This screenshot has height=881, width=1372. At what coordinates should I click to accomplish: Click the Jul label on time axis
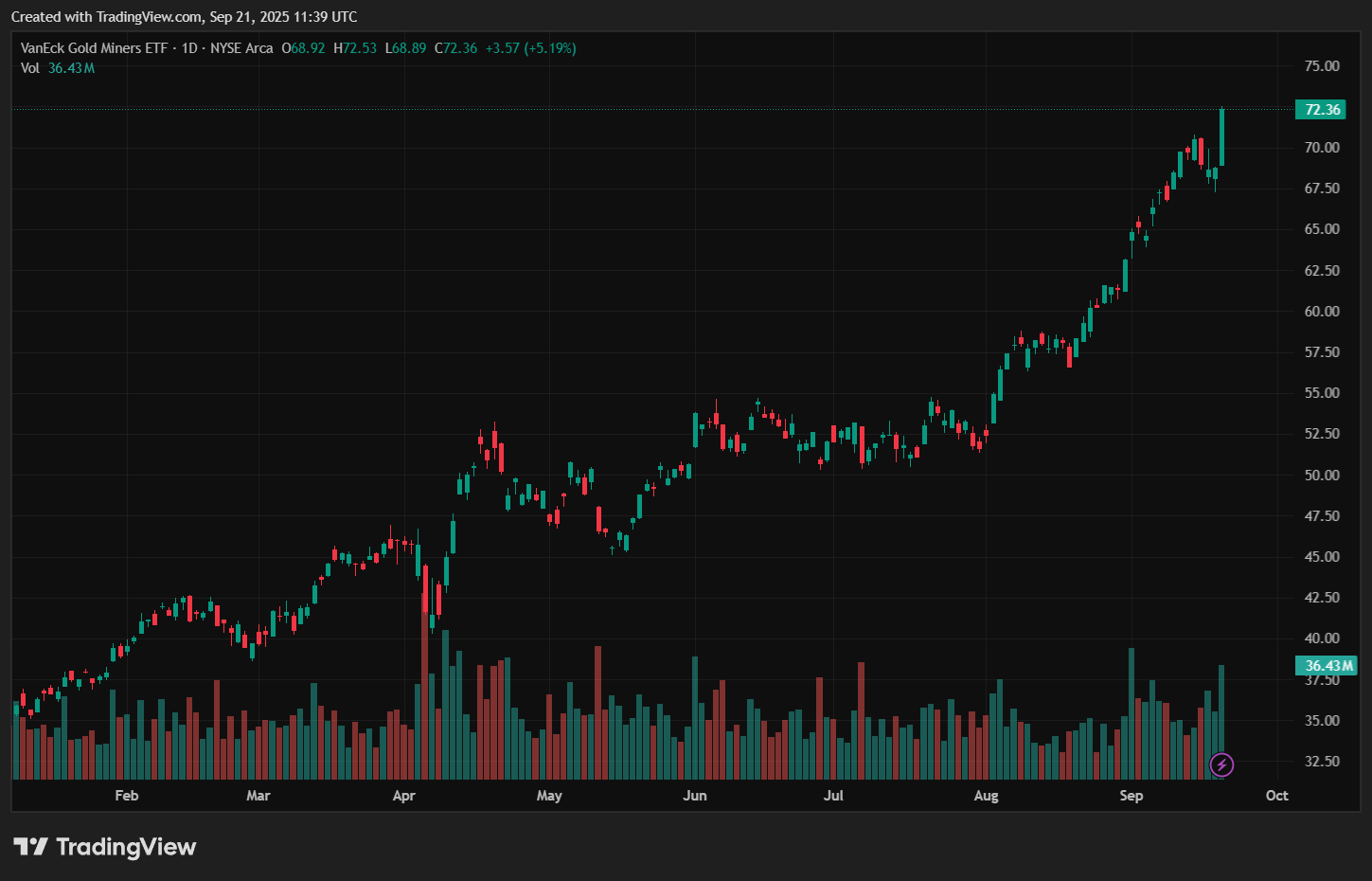point(833,796)
